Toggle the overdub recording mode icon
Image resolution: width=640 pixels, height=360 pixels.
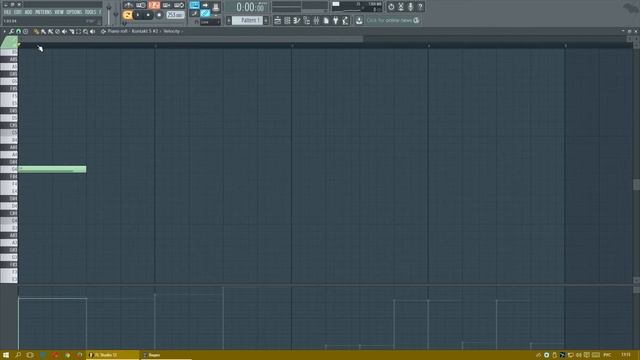click(x=167, y=5)
